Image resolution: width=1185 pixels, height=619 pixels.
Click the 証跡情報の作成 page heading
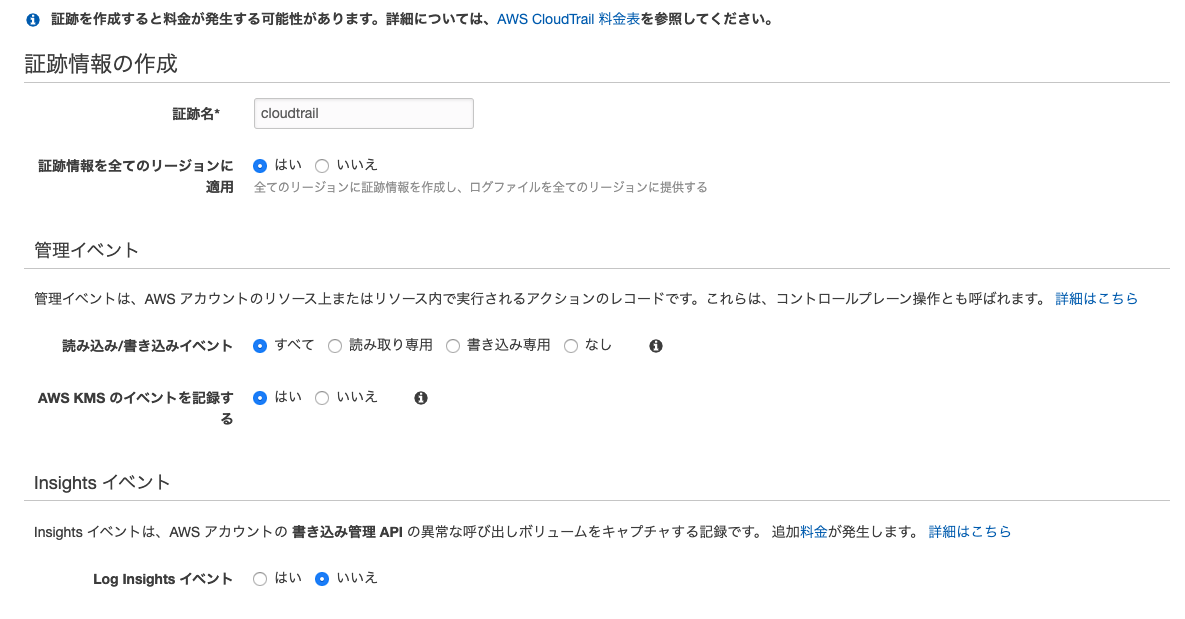(101, 64)
